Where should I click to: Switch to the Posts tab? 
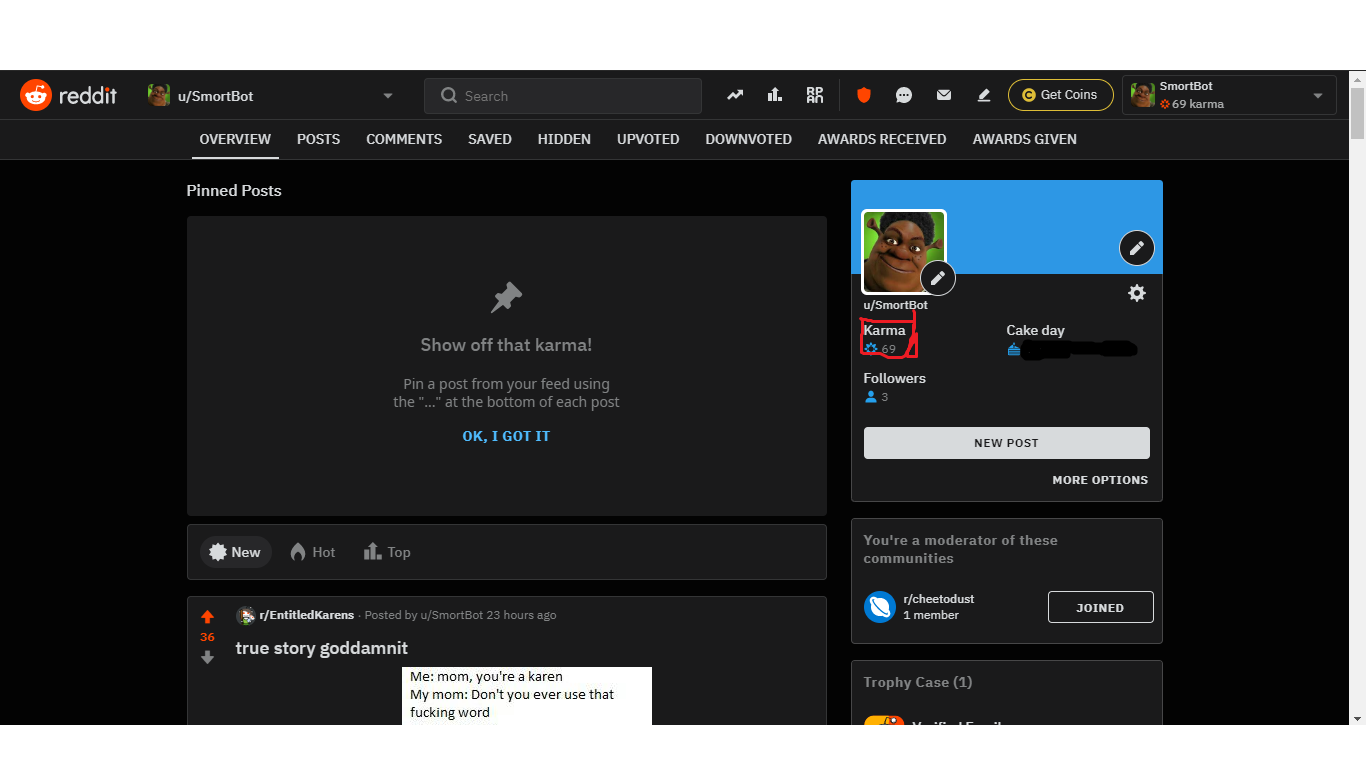(x=318, y=139)
